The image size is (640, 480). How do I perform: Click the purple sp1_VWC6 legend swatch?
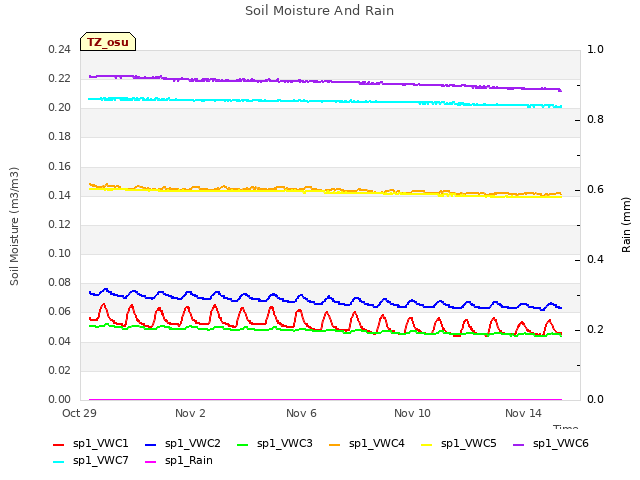(x=518, y=444)
